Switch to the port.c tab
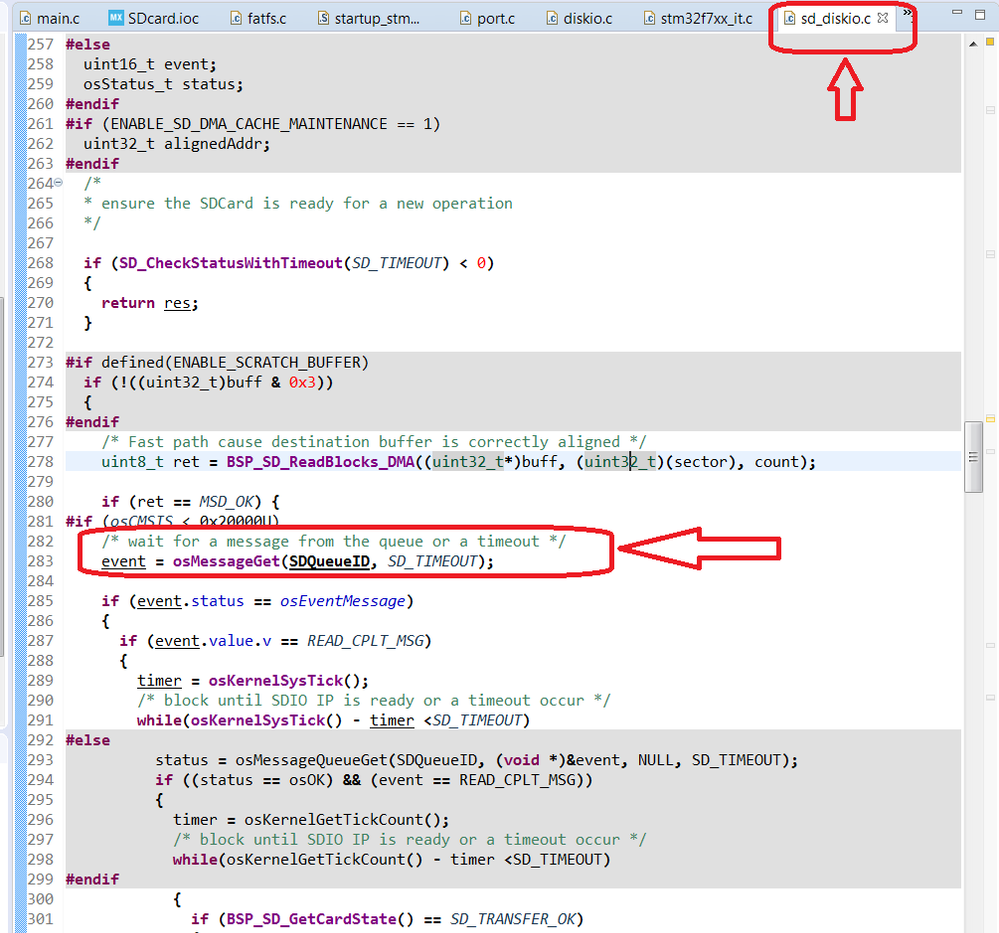 click(487, 18)
